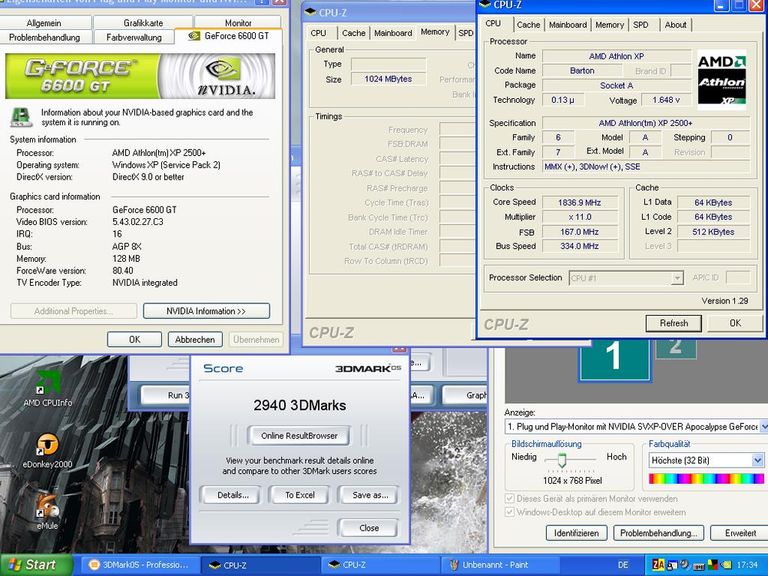Switch to Unbenannt - Paint taskbar item
This screenshot has width=768, height=576.
pyautogui.click(x=500, y=565)
